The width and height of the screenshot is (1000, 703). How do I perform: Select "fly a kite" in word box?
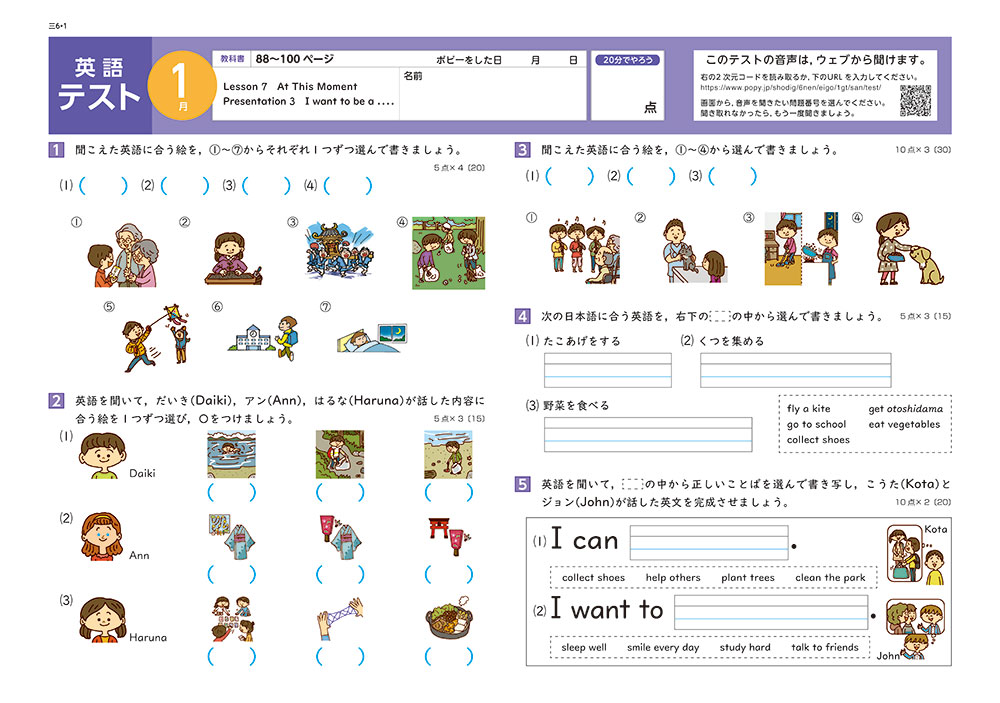(808, 409)
